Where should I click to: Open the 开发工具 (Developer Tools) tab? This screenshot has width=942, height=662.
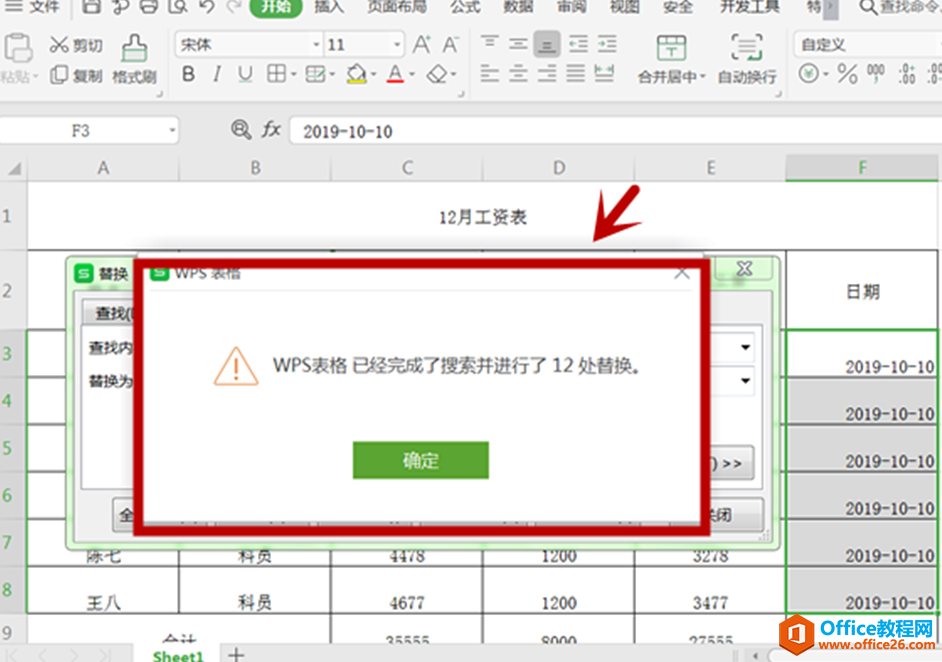click(x=750, y=7)
